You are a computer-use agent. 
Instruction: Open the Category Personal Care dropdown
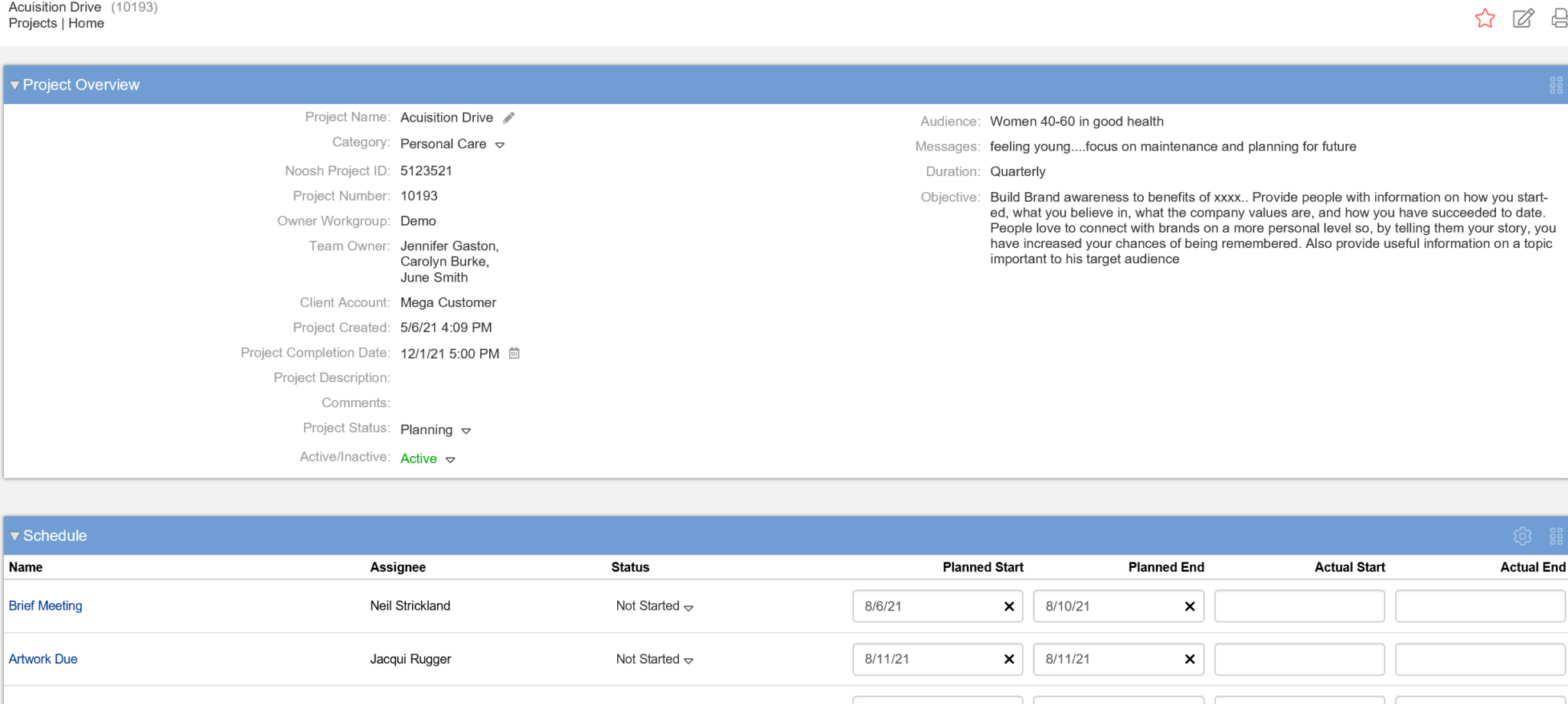(500, 145)
